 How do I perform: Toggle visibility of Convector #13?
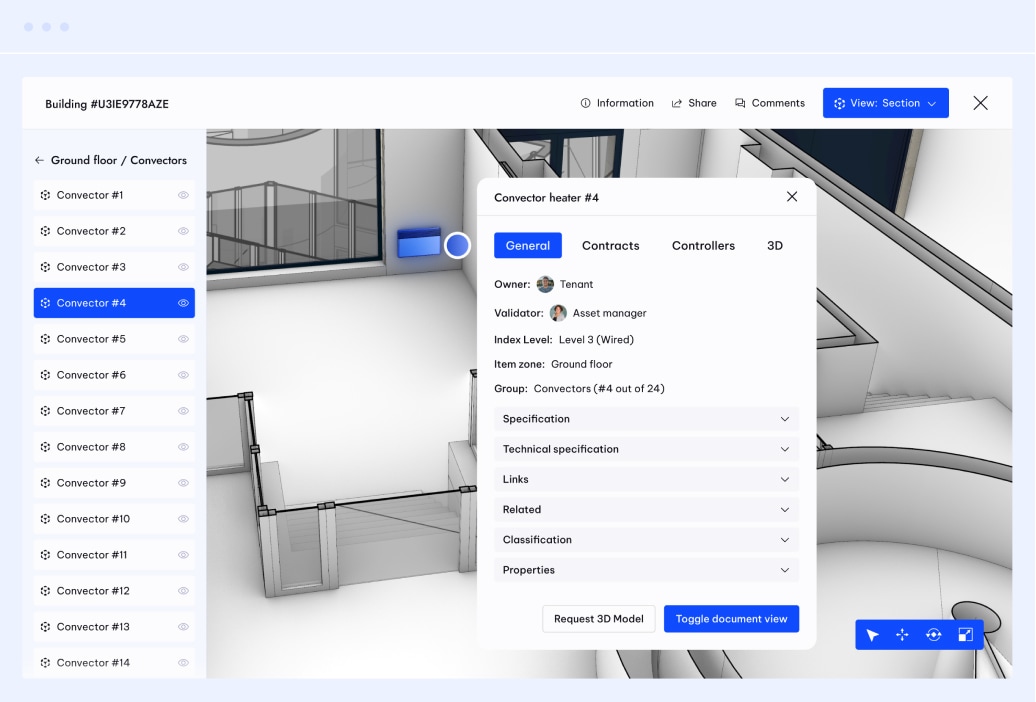coord(184,627)
